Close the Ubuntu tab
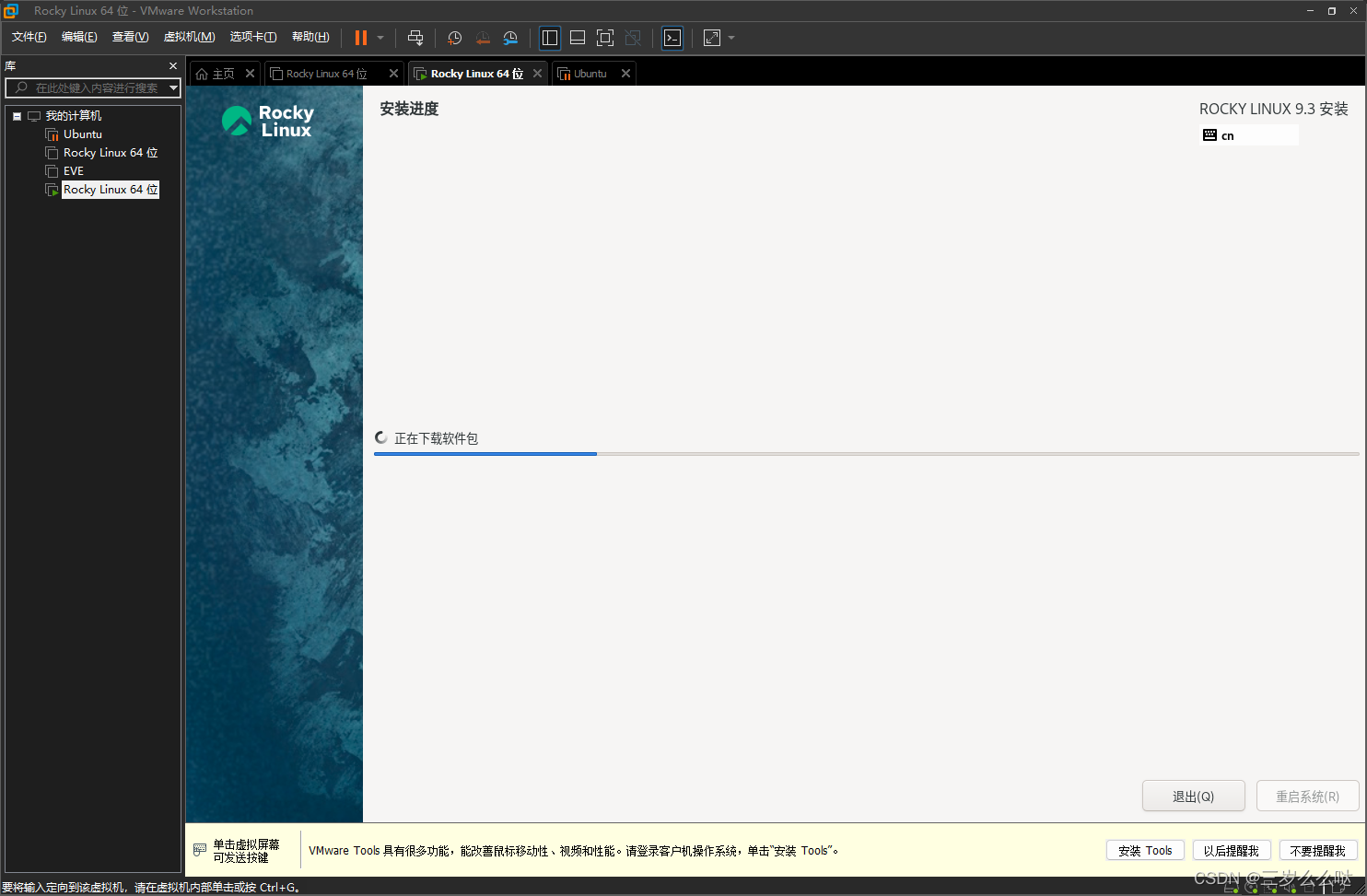Viewport: 1367px width, 896px height. pos(625,74)
